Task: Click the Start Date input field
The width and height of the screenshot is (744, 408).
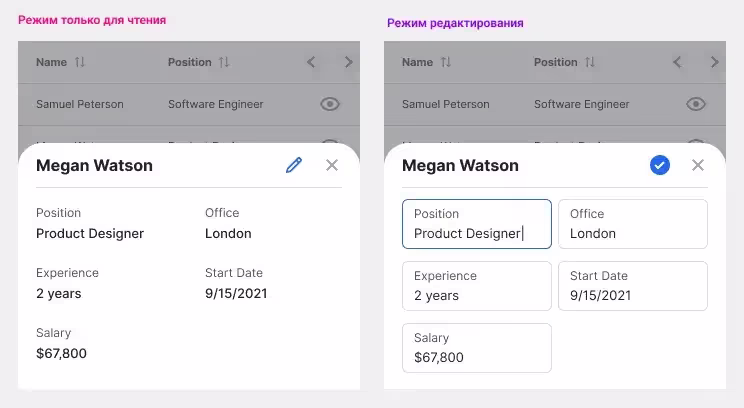Action: 632,286
